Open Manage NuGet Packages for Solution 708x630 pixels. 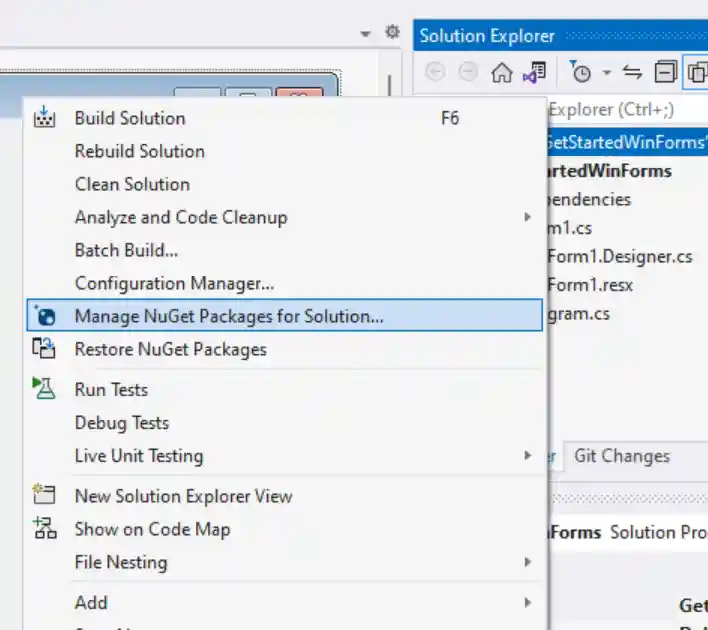coord(284,315)
